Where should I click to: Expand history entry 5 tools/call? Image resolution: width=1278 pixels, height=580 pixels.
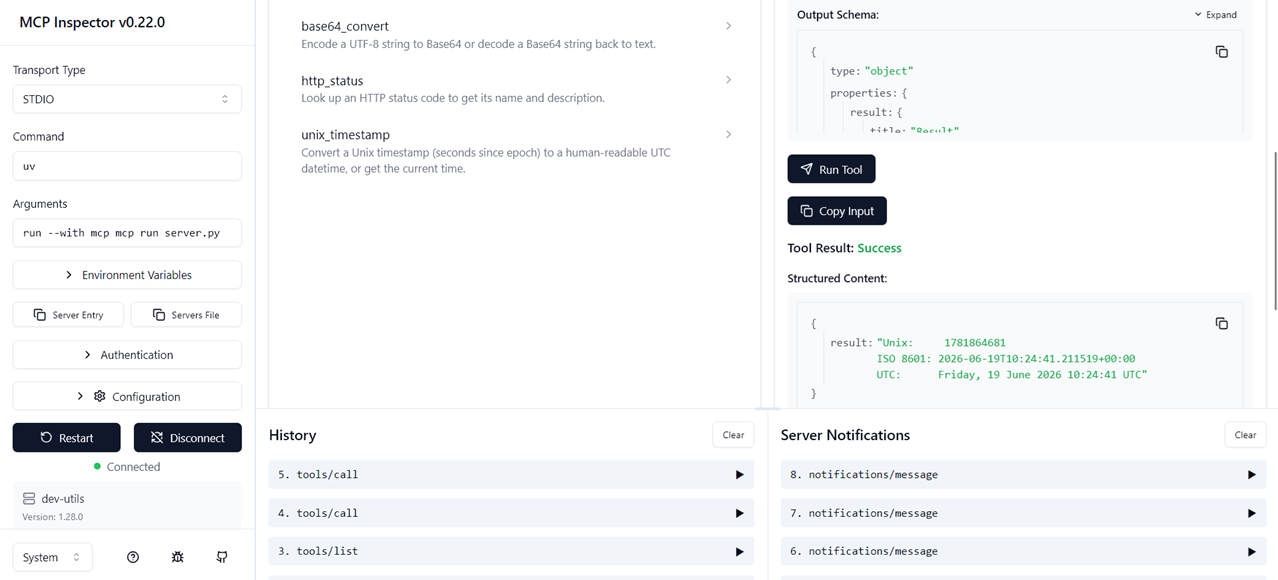511,475
